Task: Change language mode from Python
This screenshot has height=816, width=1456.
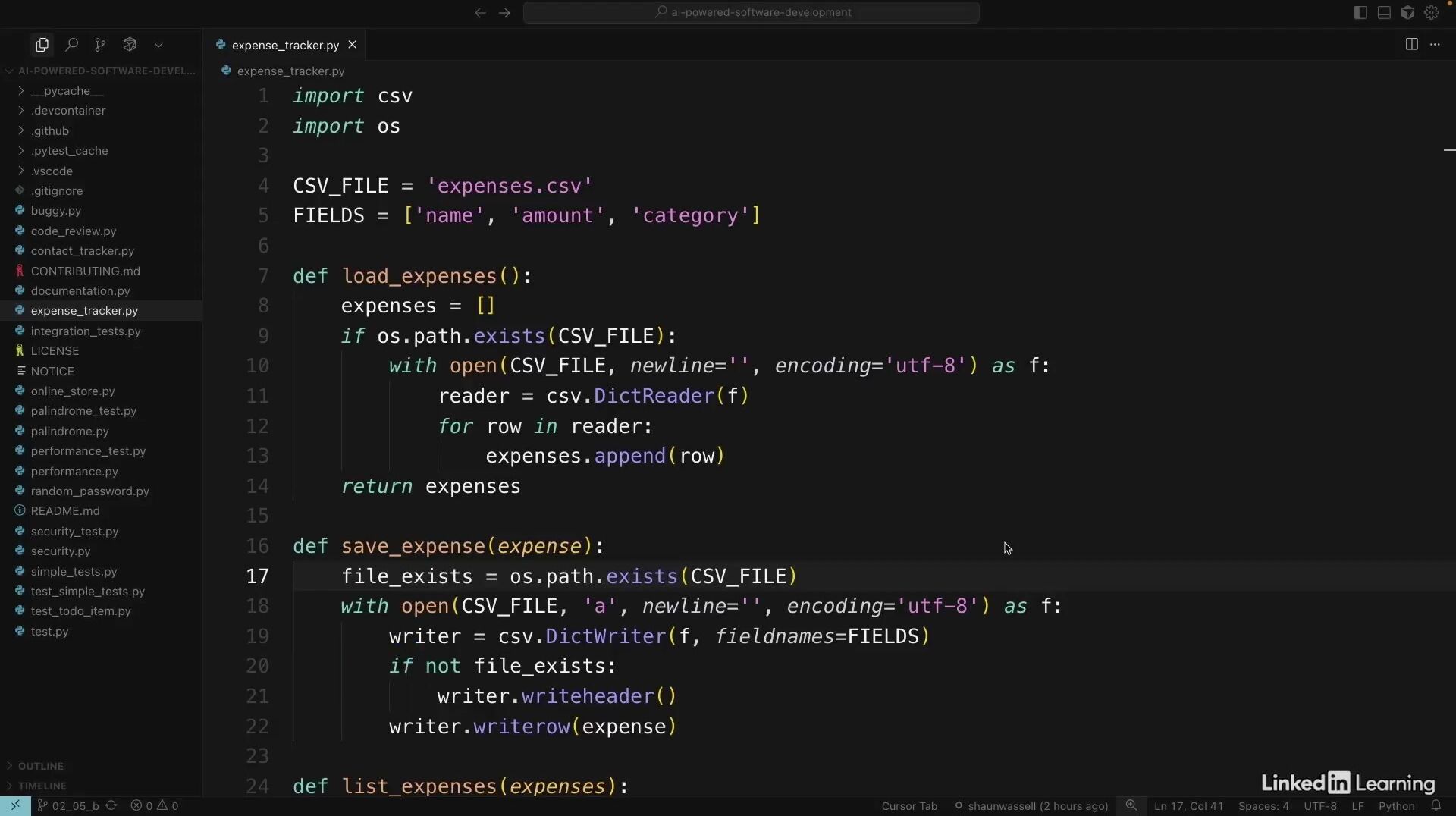Action: coord(1398,806)
